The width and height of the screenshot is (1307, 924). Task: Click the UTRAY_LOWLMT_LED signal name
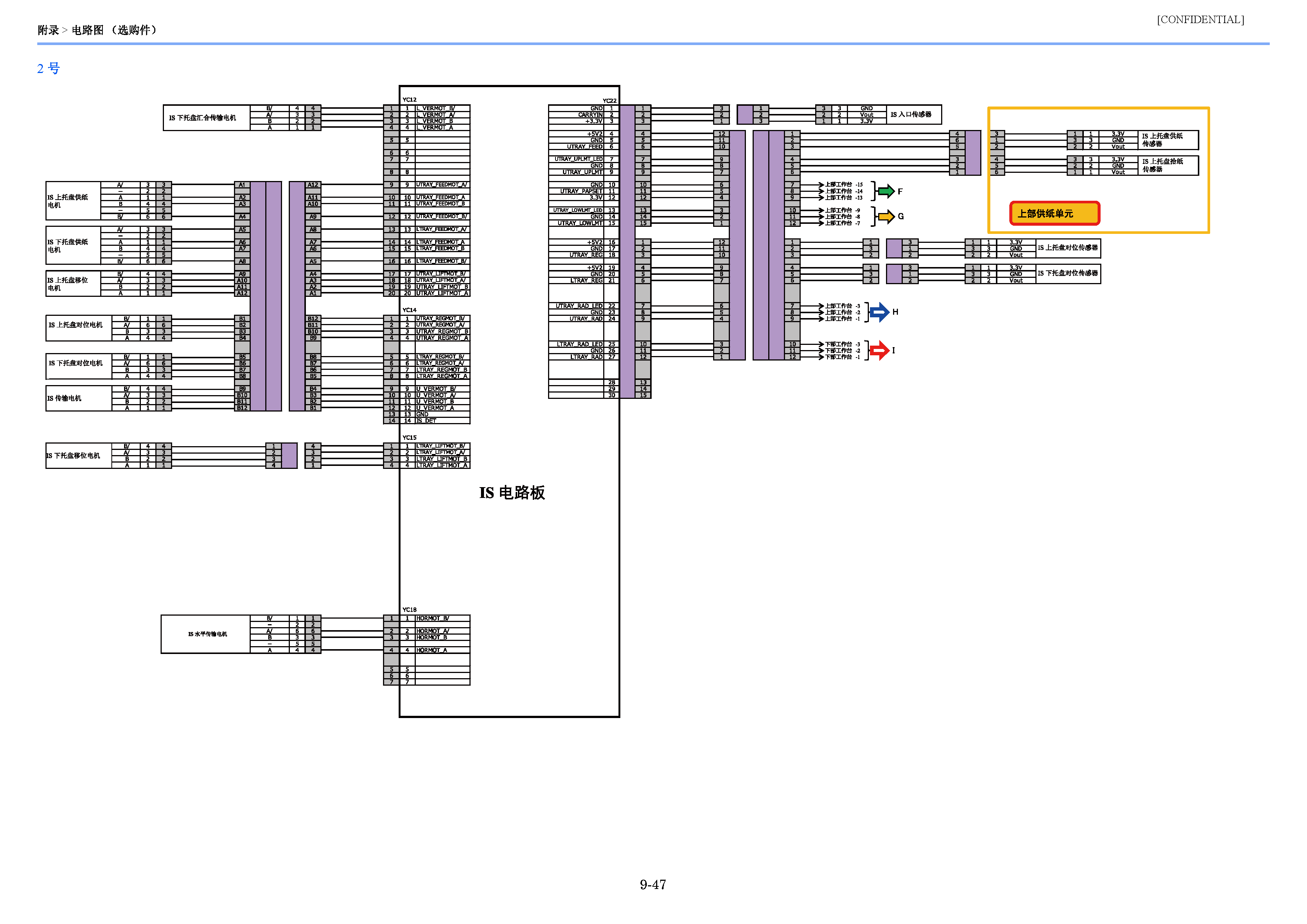point(577,210)
